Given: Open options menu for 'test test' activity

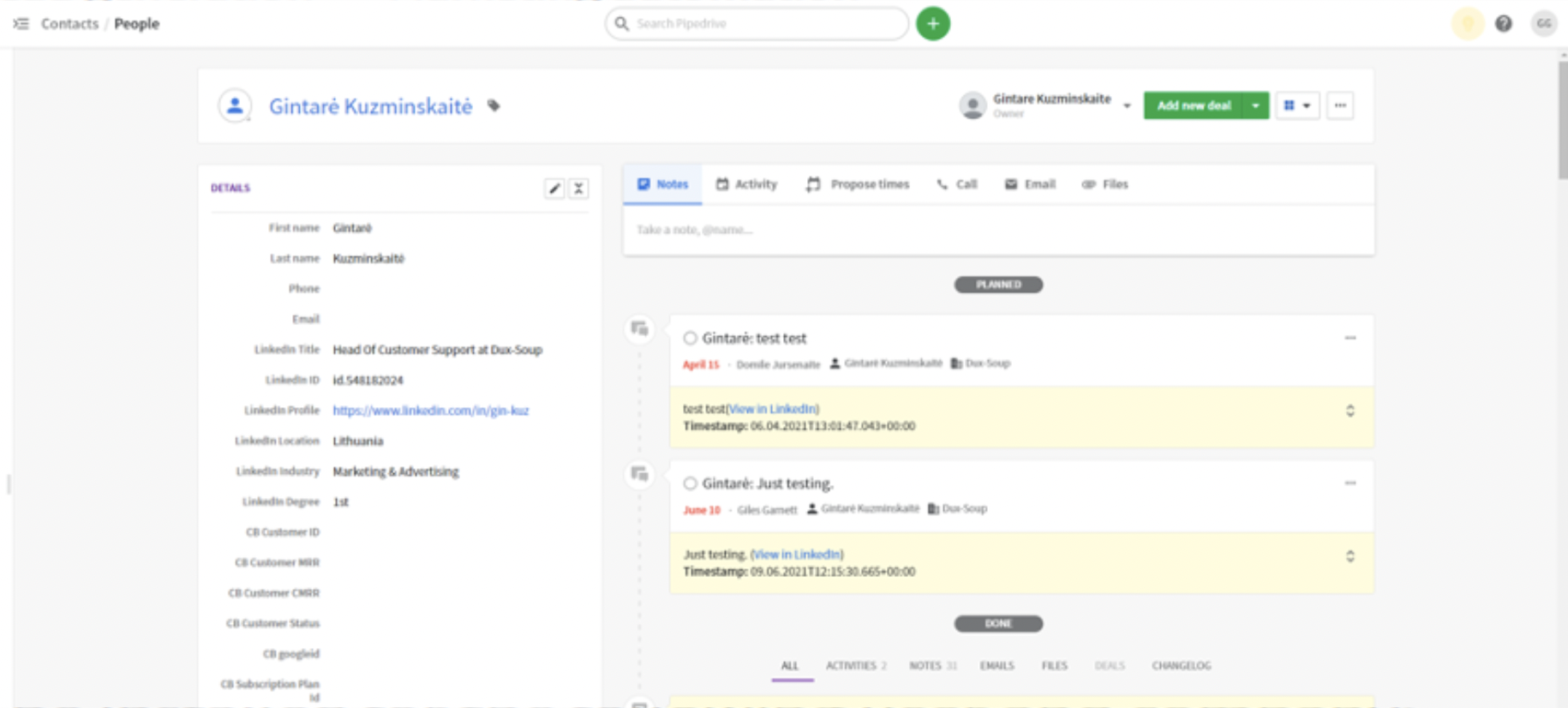Looking at the screenshot, I should [1350, 338].
